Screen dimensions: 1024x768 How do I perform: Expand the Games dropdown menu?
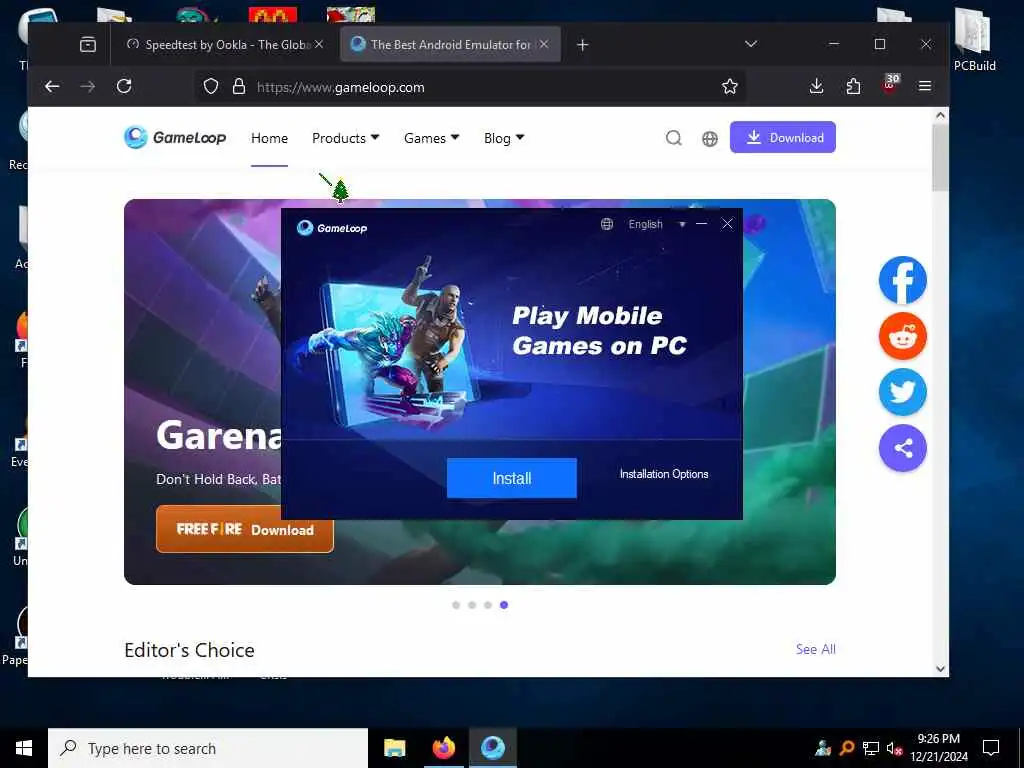click(432, 138)
